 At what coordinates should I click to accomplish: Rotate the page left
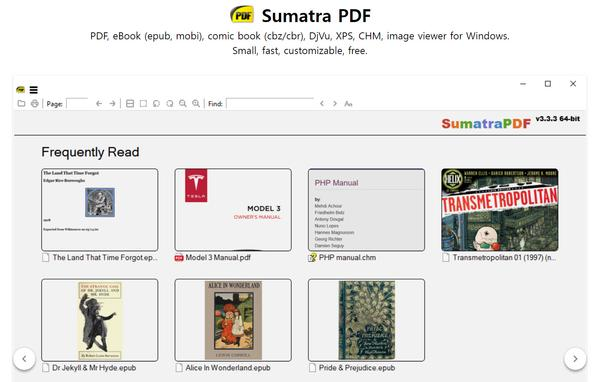[156, 103]
